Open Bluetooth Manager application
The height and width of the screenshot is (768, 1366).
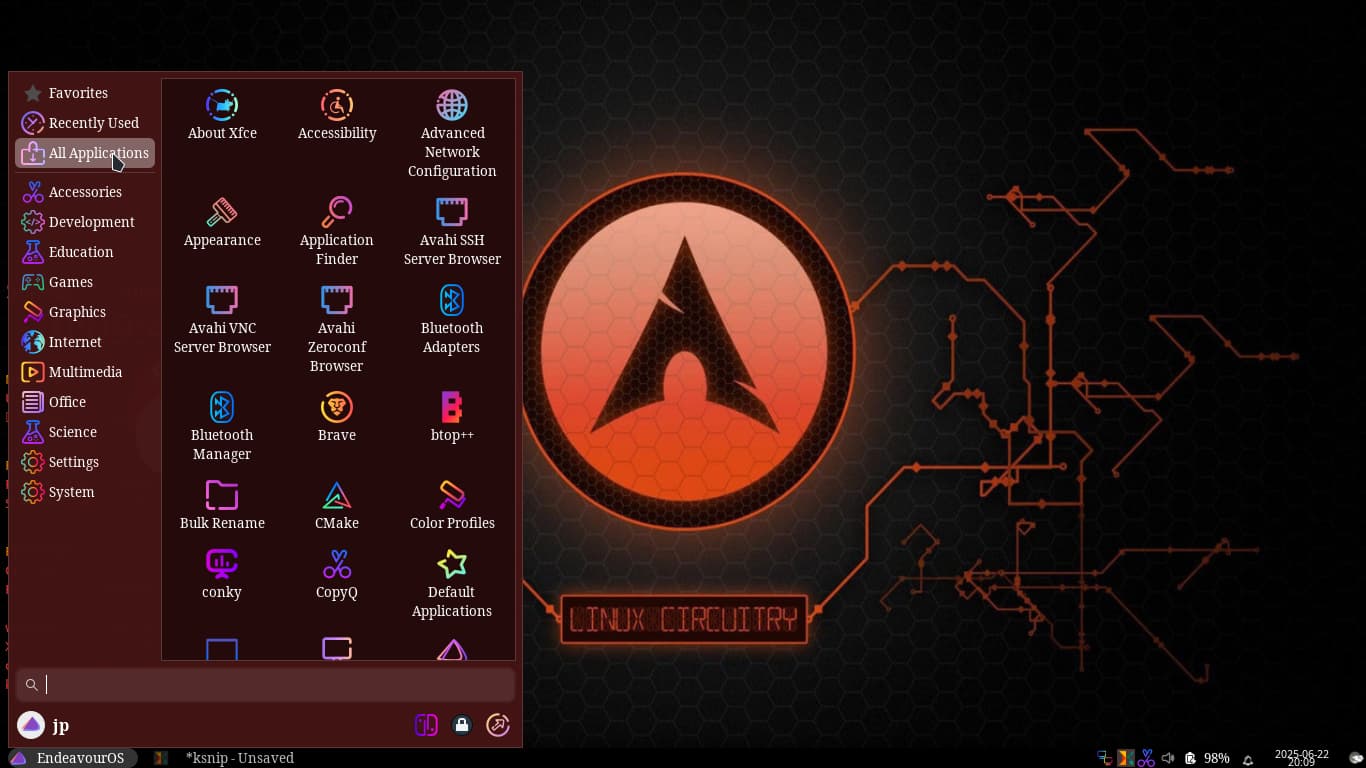[221, 408]
